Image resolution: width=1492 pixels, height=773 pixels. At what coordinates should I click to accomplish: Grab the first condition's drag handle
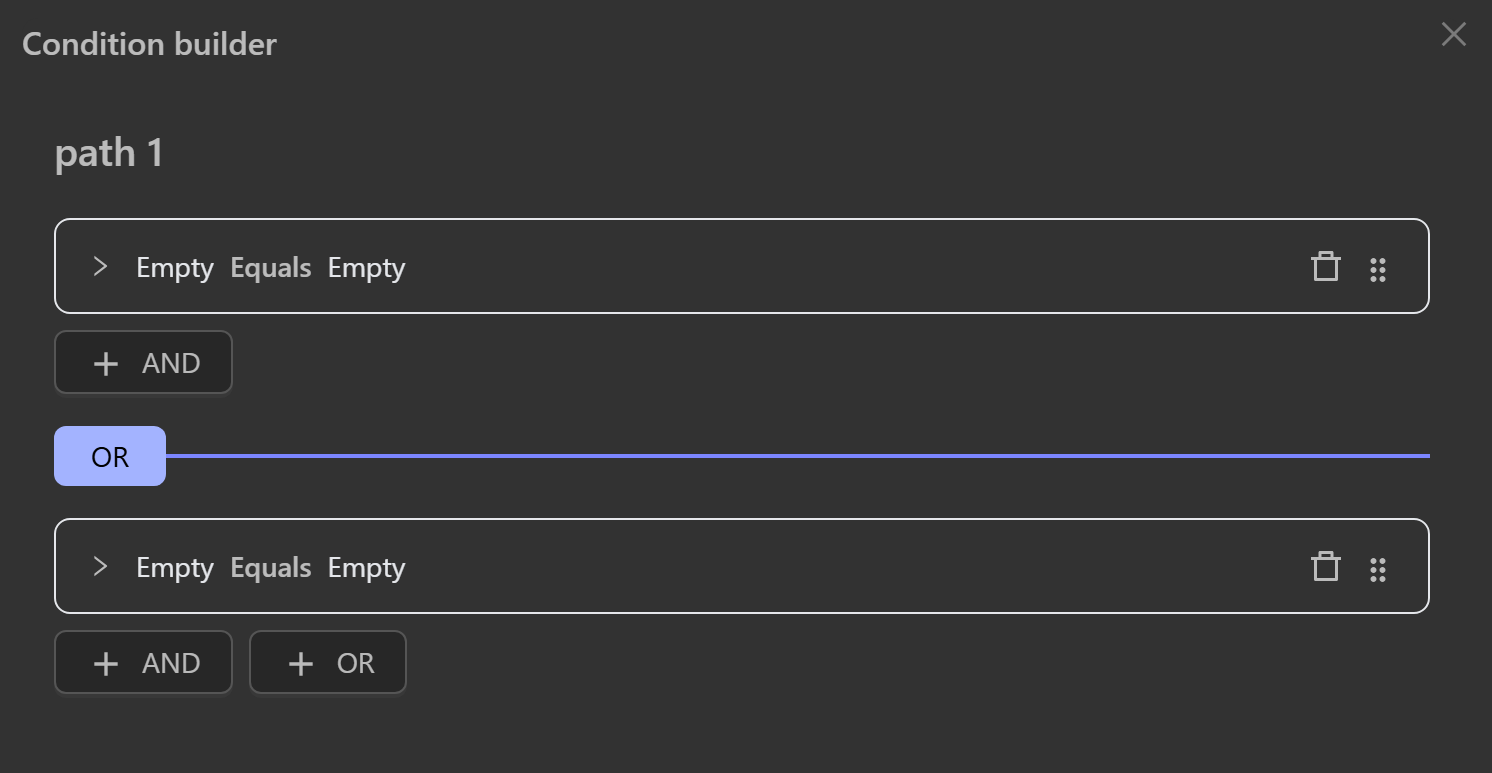pos(1378,269)
